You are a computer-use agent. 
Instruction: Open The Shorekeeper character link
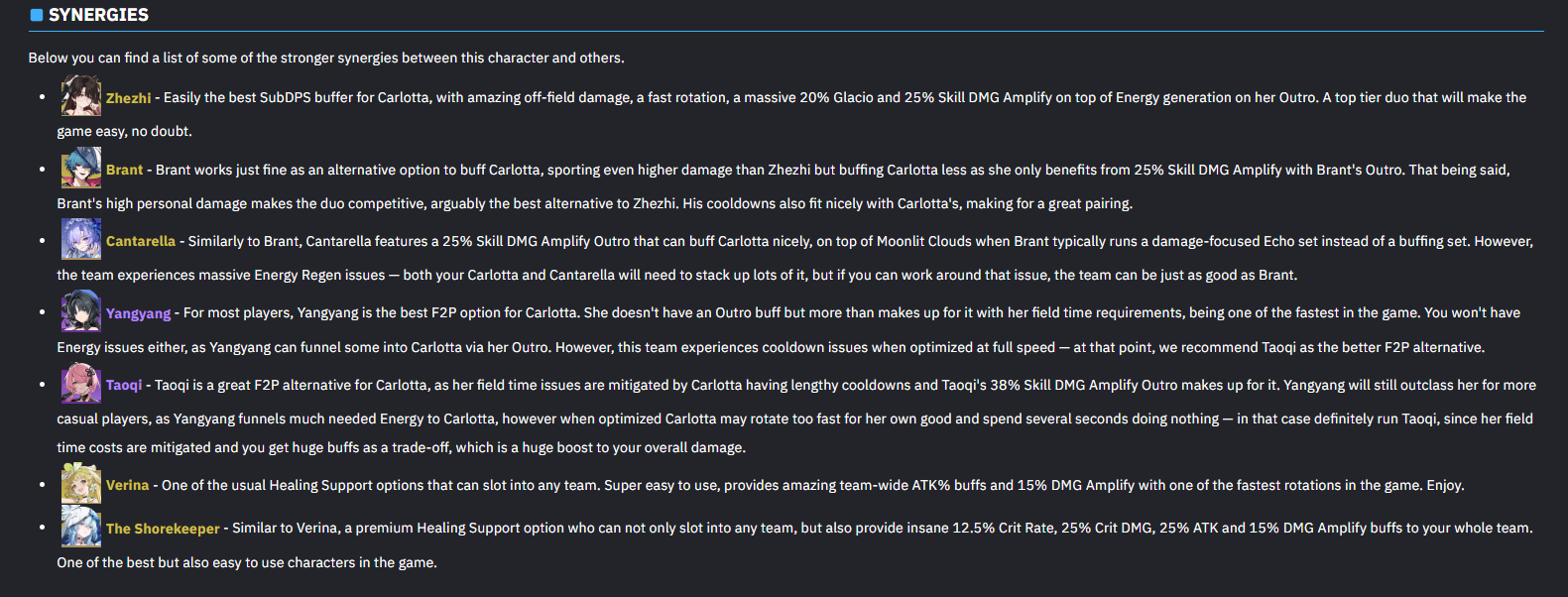163,529
